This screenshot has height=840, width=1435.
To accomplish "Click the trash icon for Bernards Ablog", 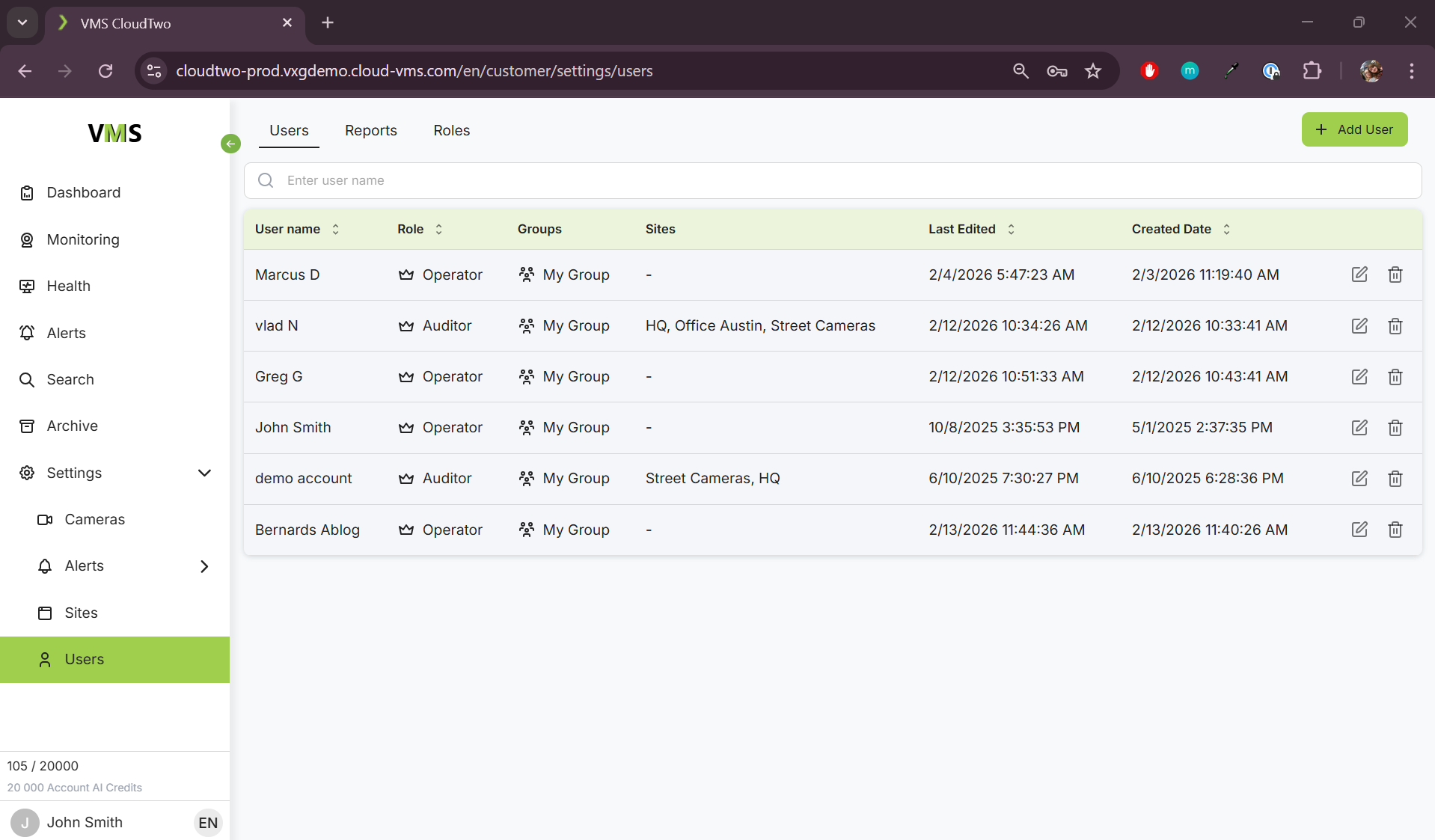I will 1395,530.
